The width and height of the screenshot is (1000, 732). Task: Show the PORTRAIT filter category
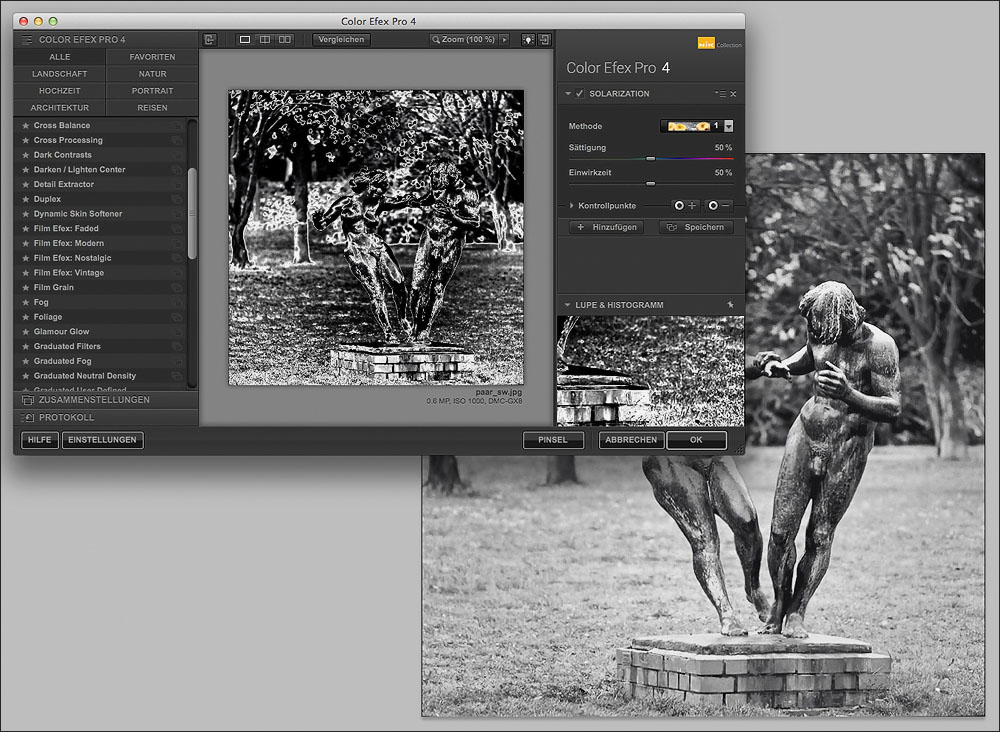[x=152, y=91]
